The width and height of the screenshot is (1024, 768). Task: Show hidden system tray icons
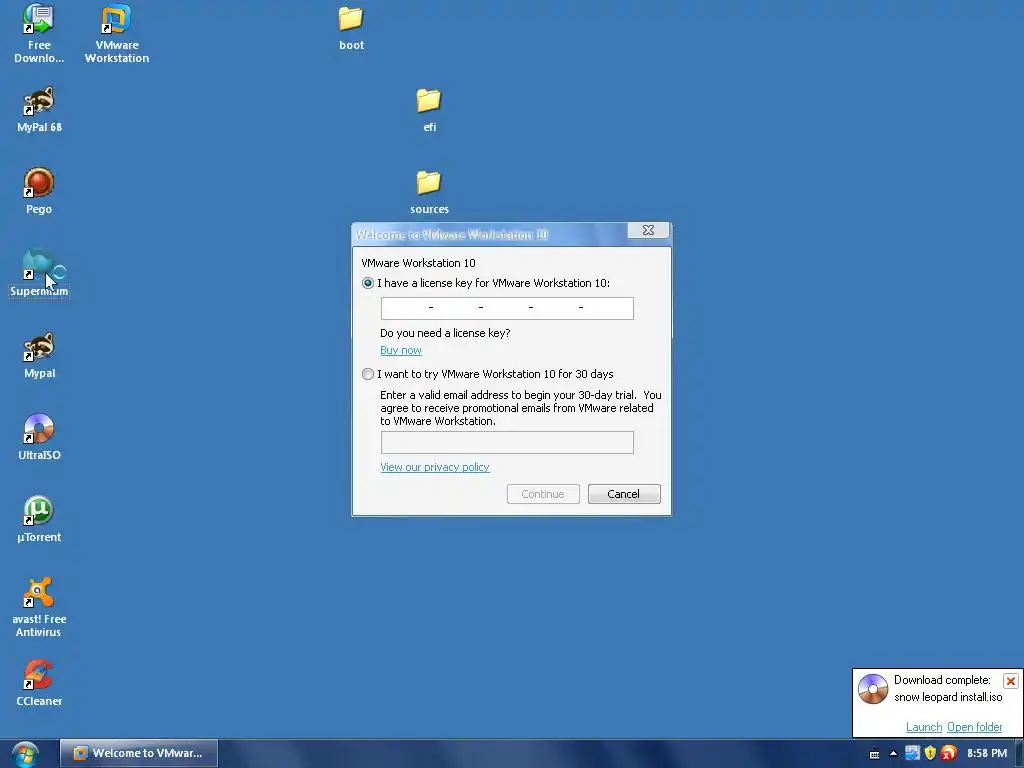coord(893,754)
